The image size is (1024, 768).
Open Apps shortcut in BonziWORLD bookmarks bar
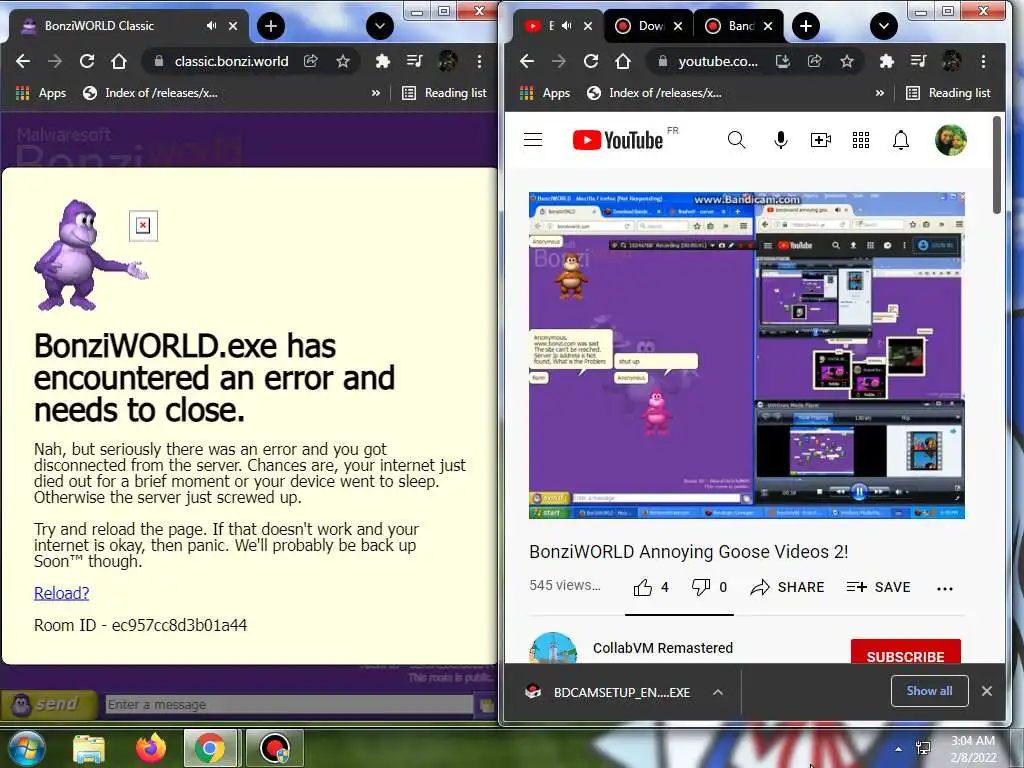coord(41,93)
